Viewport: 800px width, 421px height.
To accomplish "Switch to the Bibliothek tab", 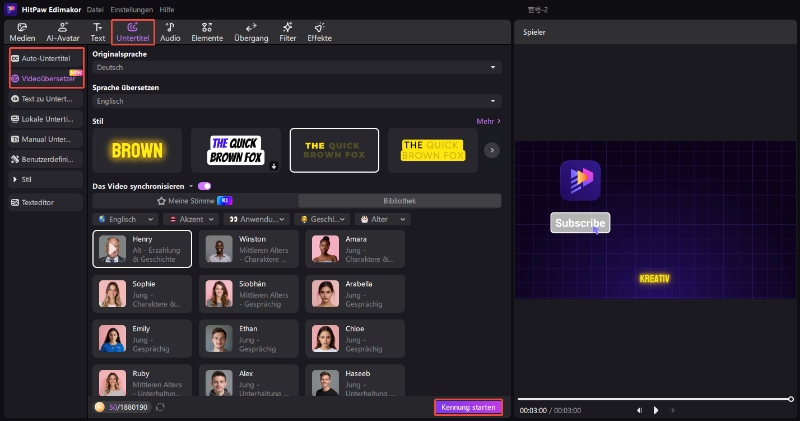I will 398,201.
